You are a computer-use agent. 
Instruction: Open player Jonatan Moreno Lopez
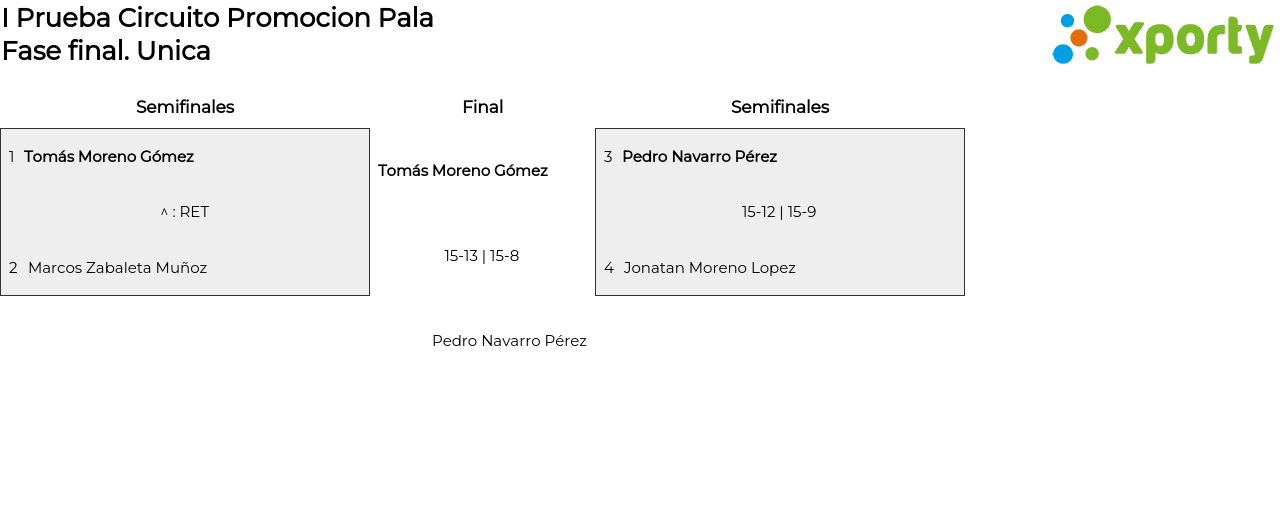(x=709, y=268)
